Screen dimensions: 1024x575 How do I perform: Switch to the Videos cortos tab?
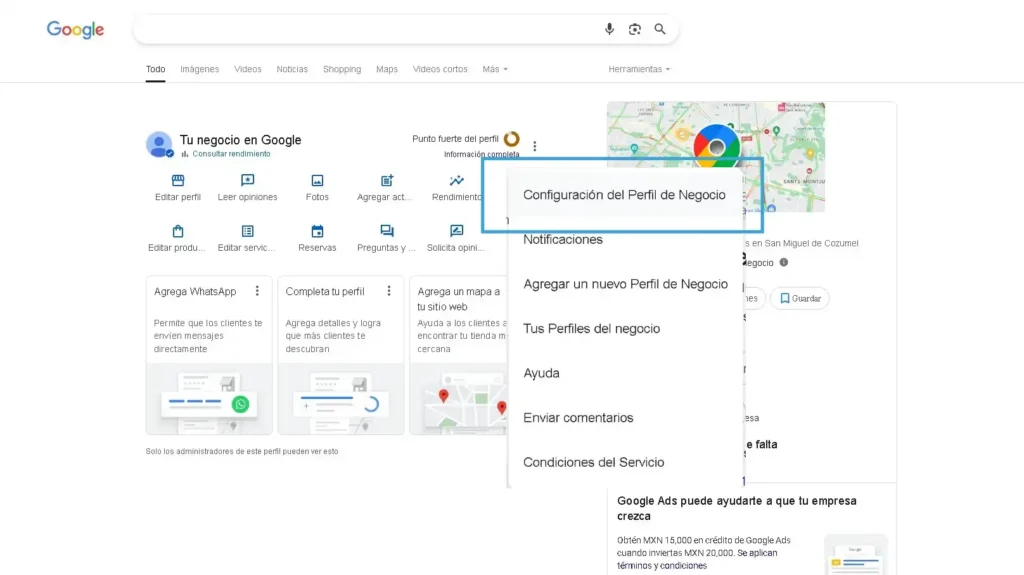click(440, 69)
